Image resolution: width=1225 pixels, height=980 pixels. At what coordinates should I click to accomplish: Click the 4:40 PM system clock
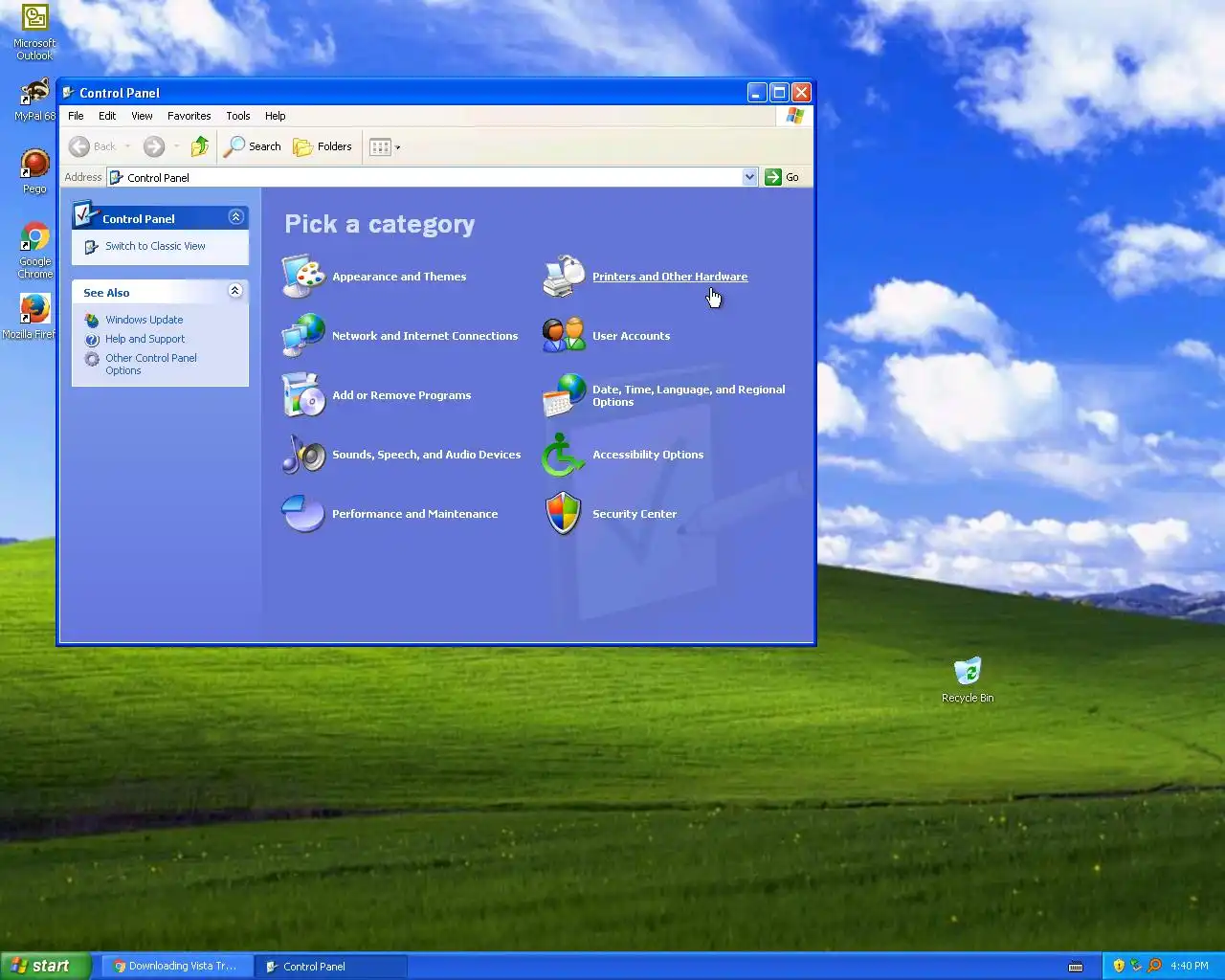tap(1189, 966)
